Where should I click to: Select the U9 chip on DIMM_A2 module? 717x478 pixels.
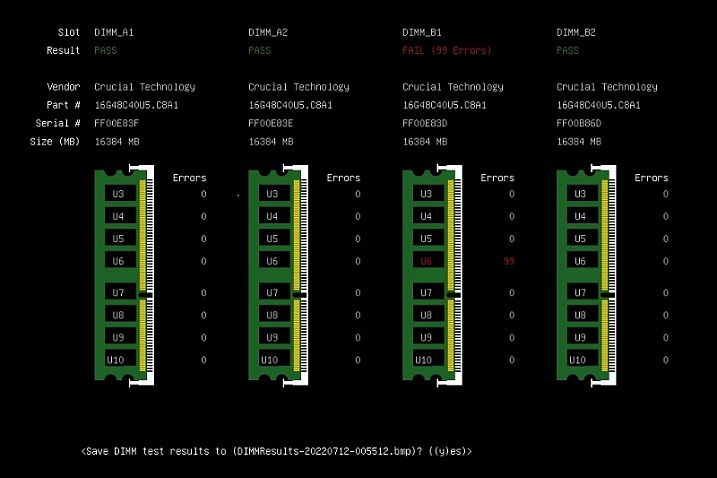(274, 337)
